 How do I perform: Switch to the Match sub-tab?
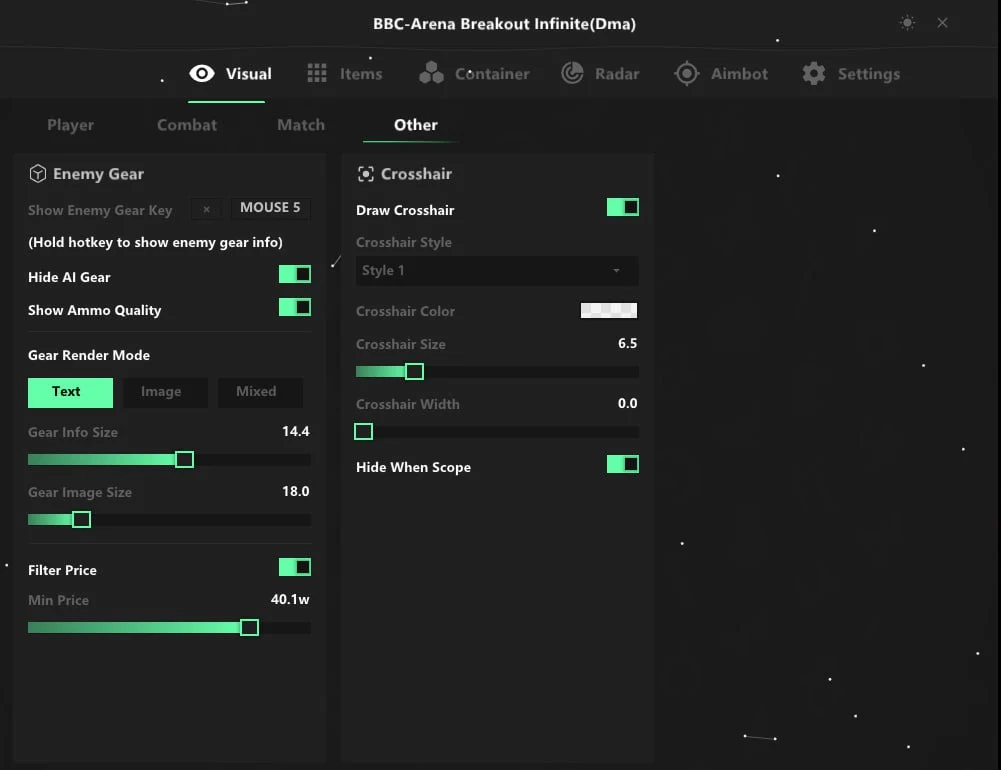click(x=301, y=125)
